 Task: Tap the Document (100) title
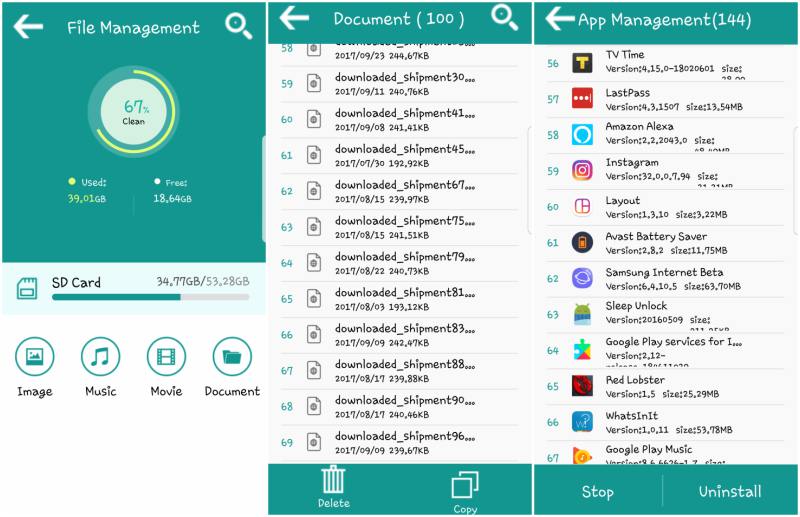[x=398, y=19]
